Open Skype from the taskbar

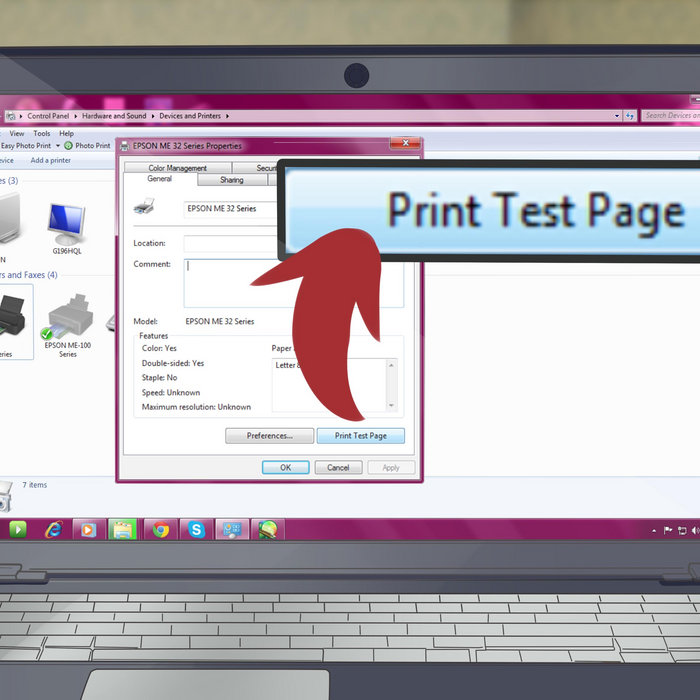tap(196, 530)
